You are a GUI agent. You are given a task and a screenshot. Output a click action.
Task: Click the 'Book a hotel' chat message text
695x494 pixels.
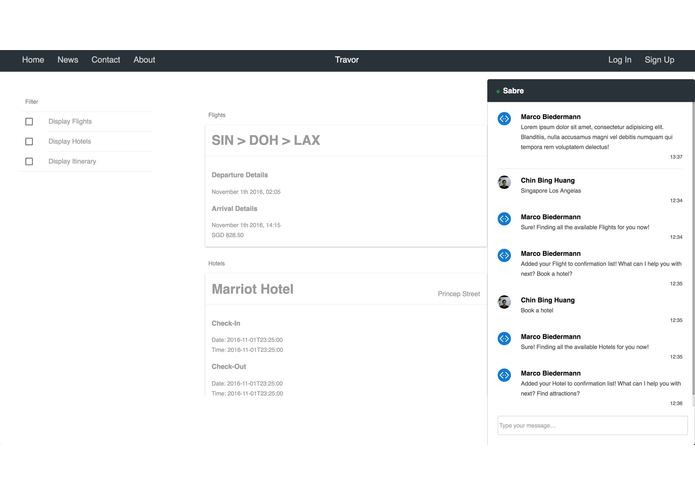coord(537,310)
